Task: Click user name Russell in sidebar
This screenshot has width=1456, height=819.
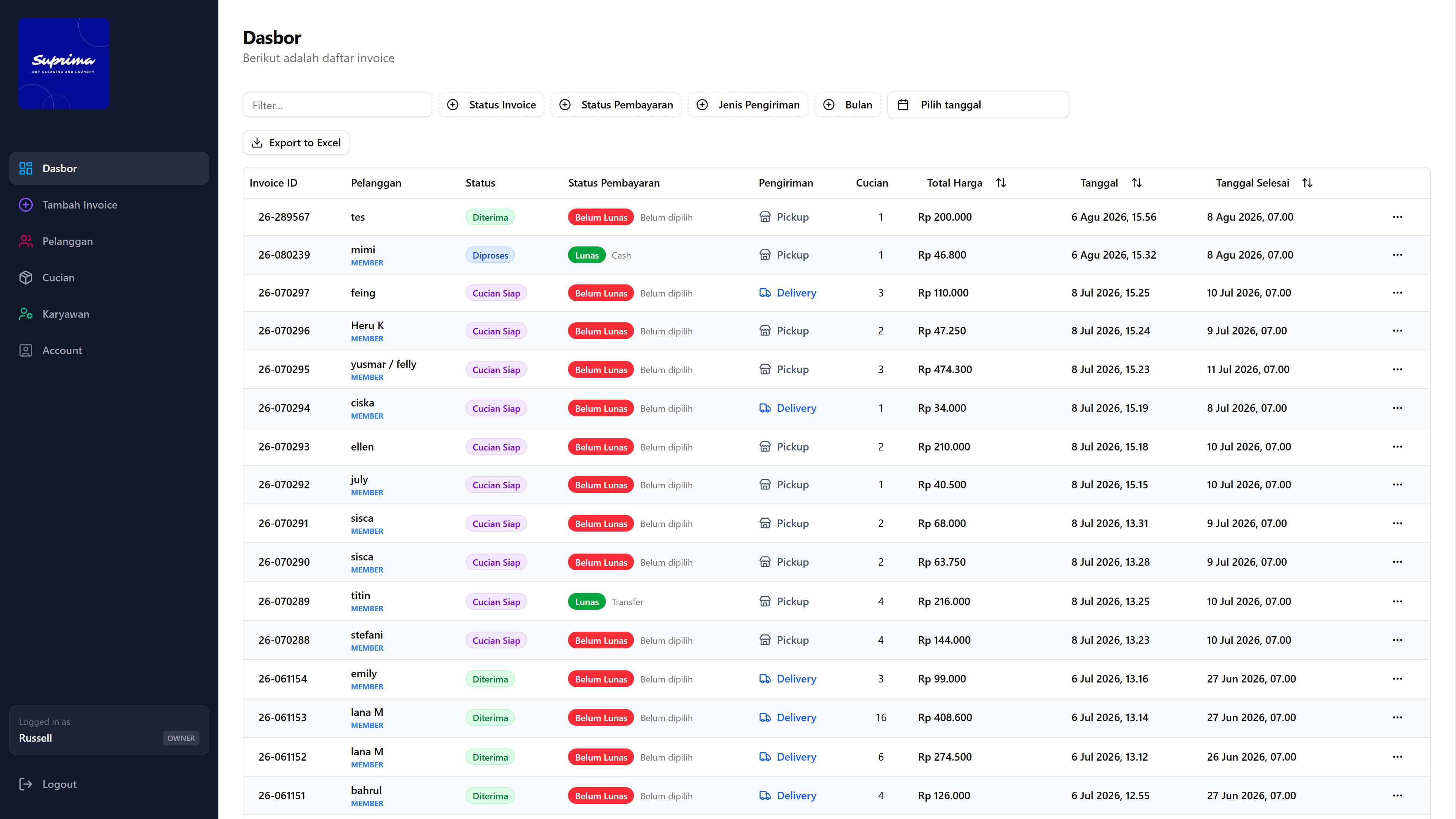Action: 36,738
